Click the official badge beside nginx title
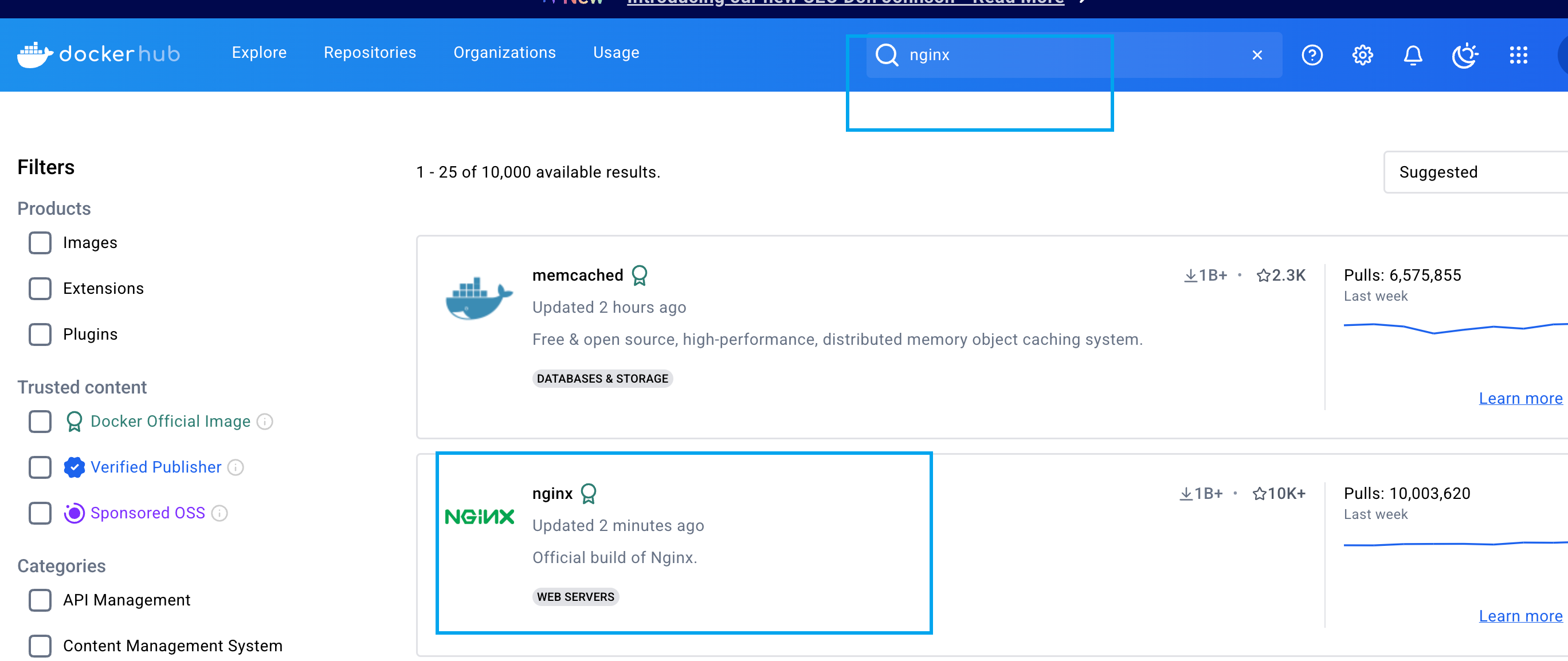The height and width of the screenshot is (661, 1568). pyautogui.click(x=588, y=494)
